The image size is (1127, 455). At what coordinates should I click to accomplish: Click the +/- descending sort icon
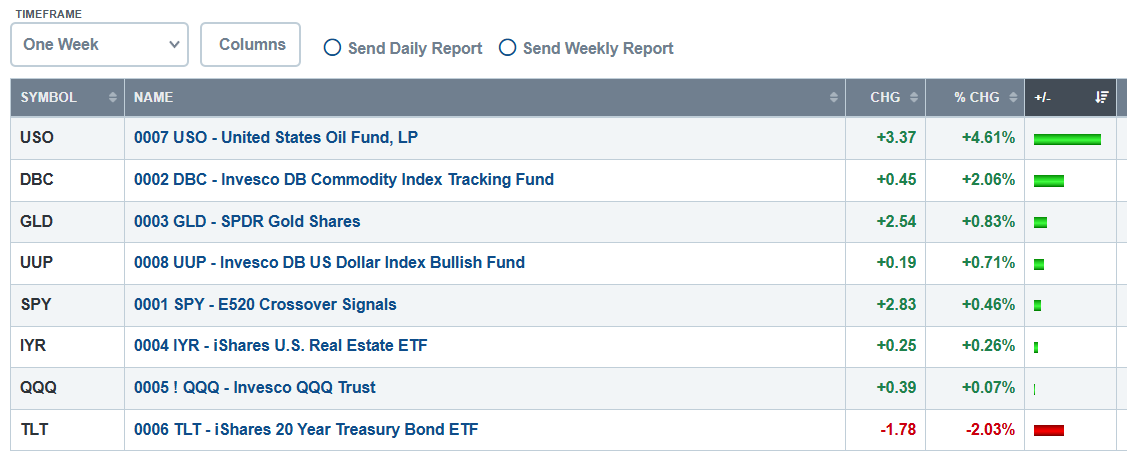[x=1101, y=97]
